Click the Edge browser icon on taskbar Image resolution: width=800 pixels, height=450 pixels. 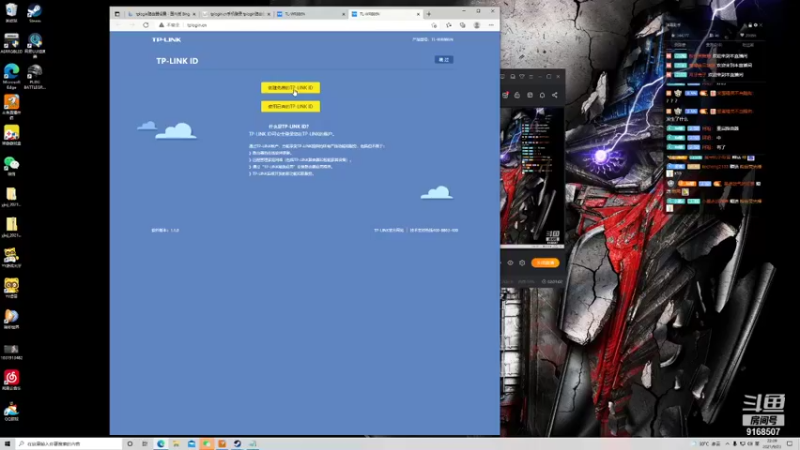(x=161, y=444)
